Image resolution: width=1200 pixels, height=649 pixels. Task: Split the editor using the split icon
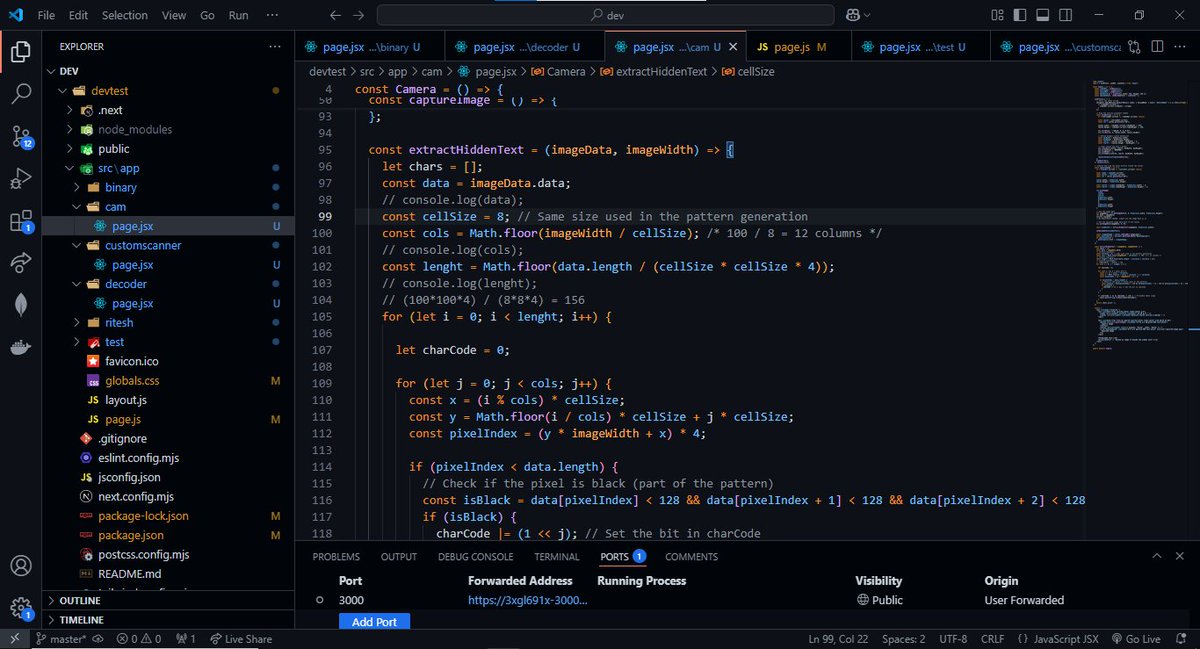(x=1157, y=46)
